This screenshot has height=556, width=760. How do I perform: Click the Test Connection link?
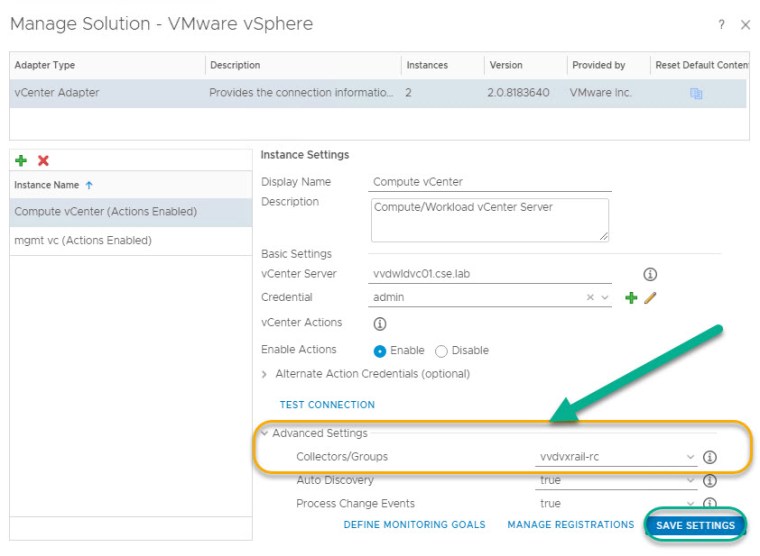[327, 405]
